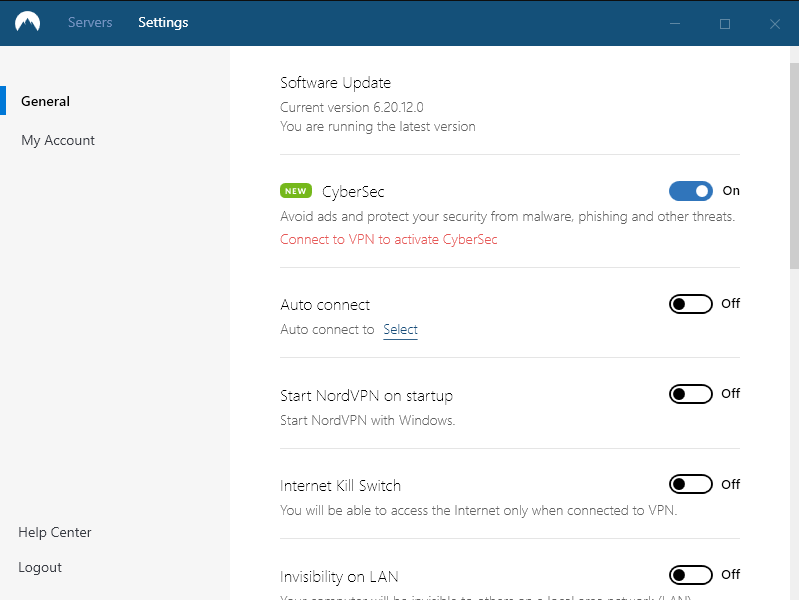
Task: Select General in the sidebar
Action: coord(45,101)
